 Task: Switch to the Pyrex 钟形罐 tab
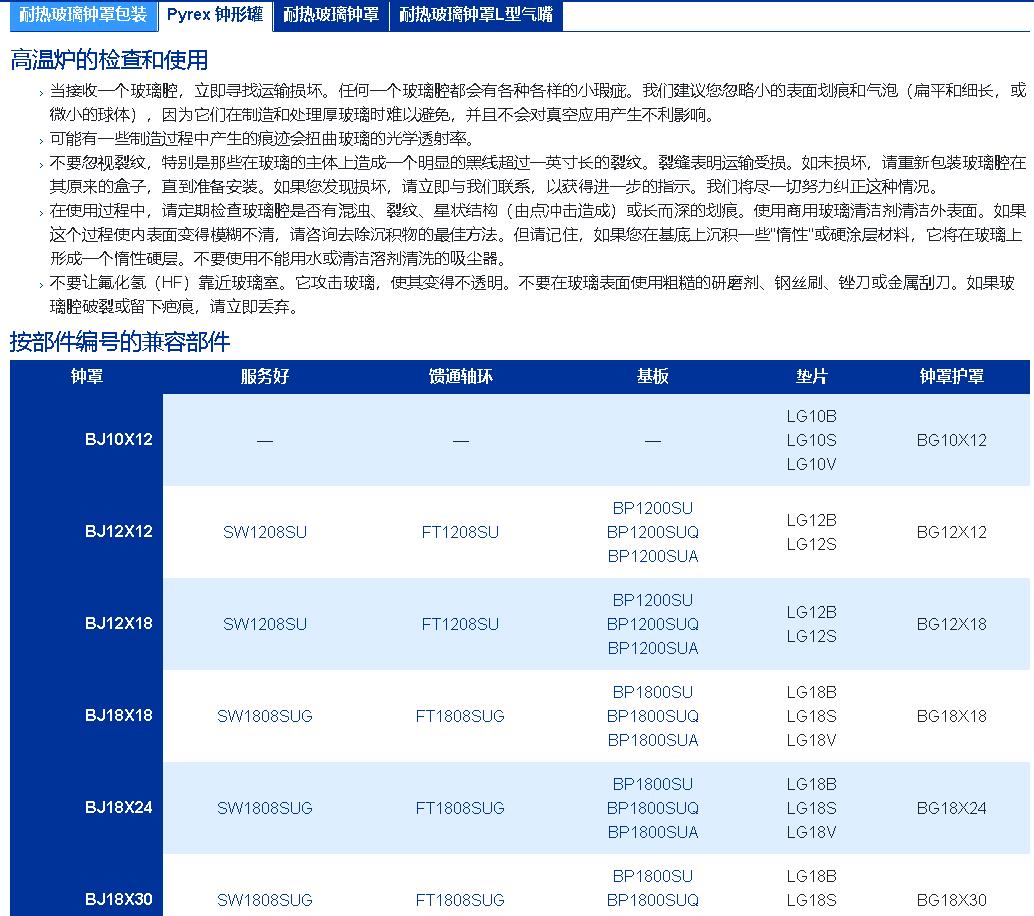pyautogui.click(x=215, y=15)
